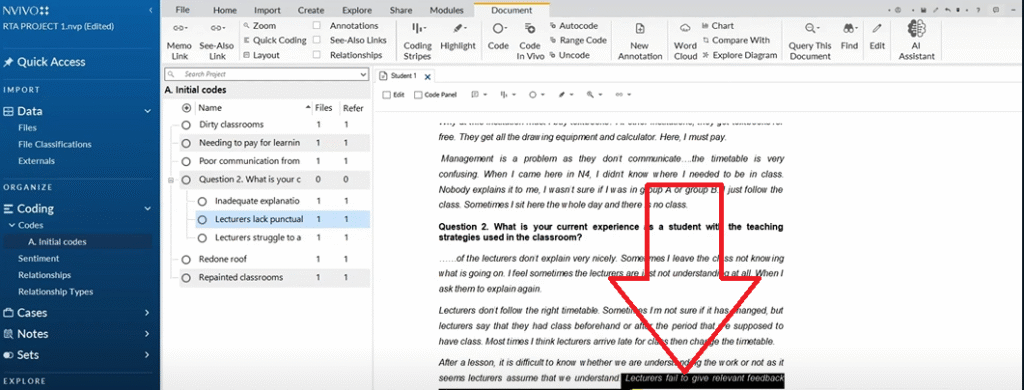Expand the Sets section in sidebar
Screen dimensions: 1024x390
tap(148, 355)
